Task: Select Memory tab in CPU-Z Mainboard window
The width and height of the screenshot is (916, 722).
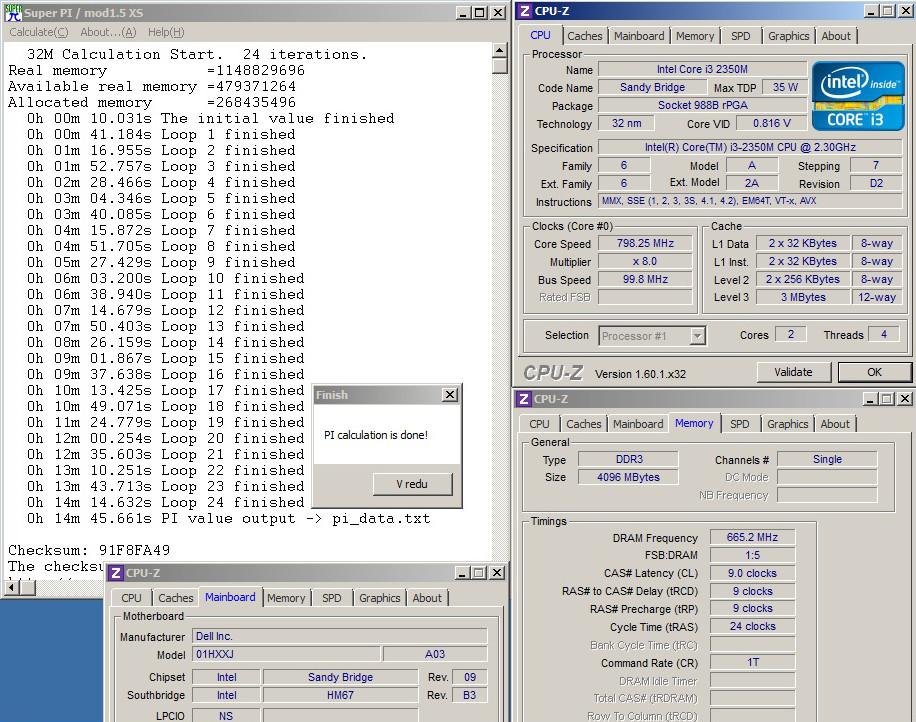Action: pyautogui.click(x=286, y=598)
